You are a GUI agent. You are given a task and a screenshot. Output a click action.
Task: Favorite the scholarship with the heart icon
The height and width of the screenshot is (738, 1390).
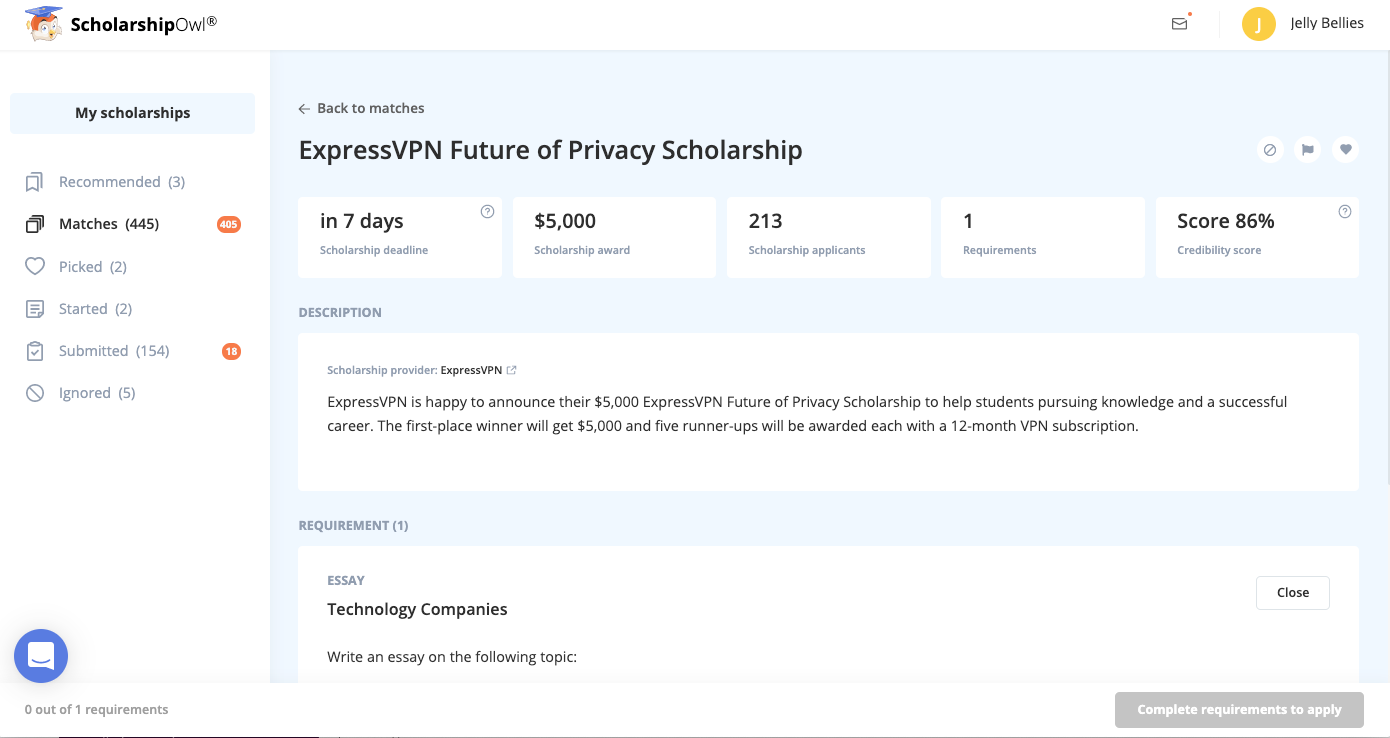1345,150
